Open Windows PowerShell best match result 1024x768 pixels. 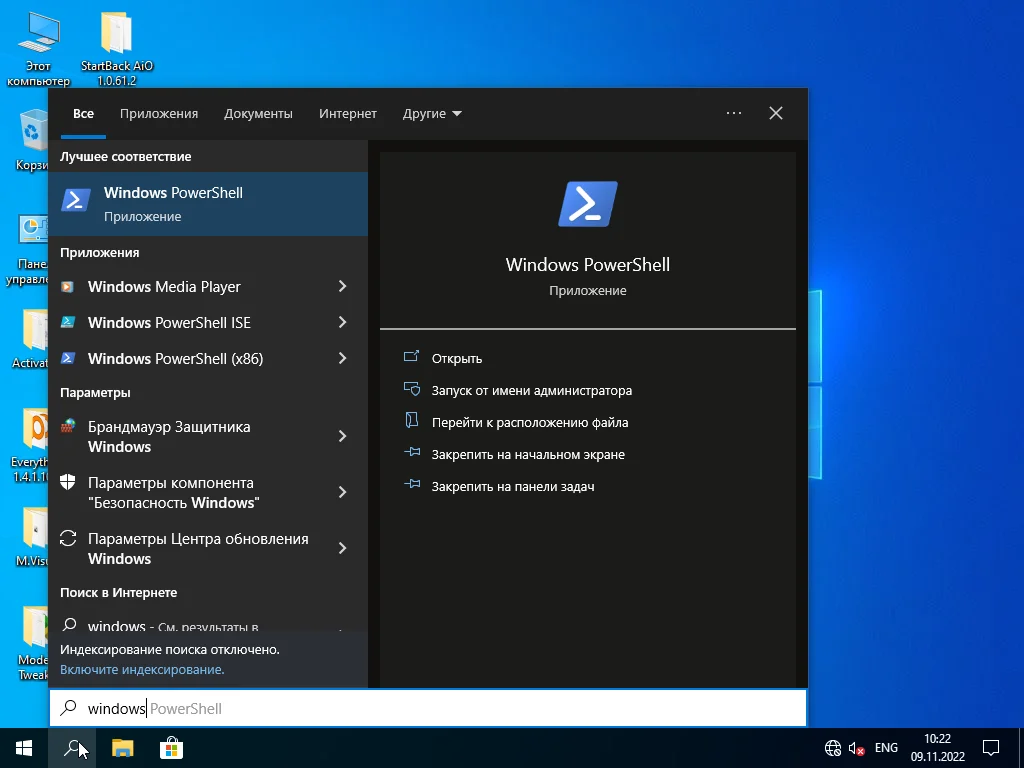[x=208, y=204]
